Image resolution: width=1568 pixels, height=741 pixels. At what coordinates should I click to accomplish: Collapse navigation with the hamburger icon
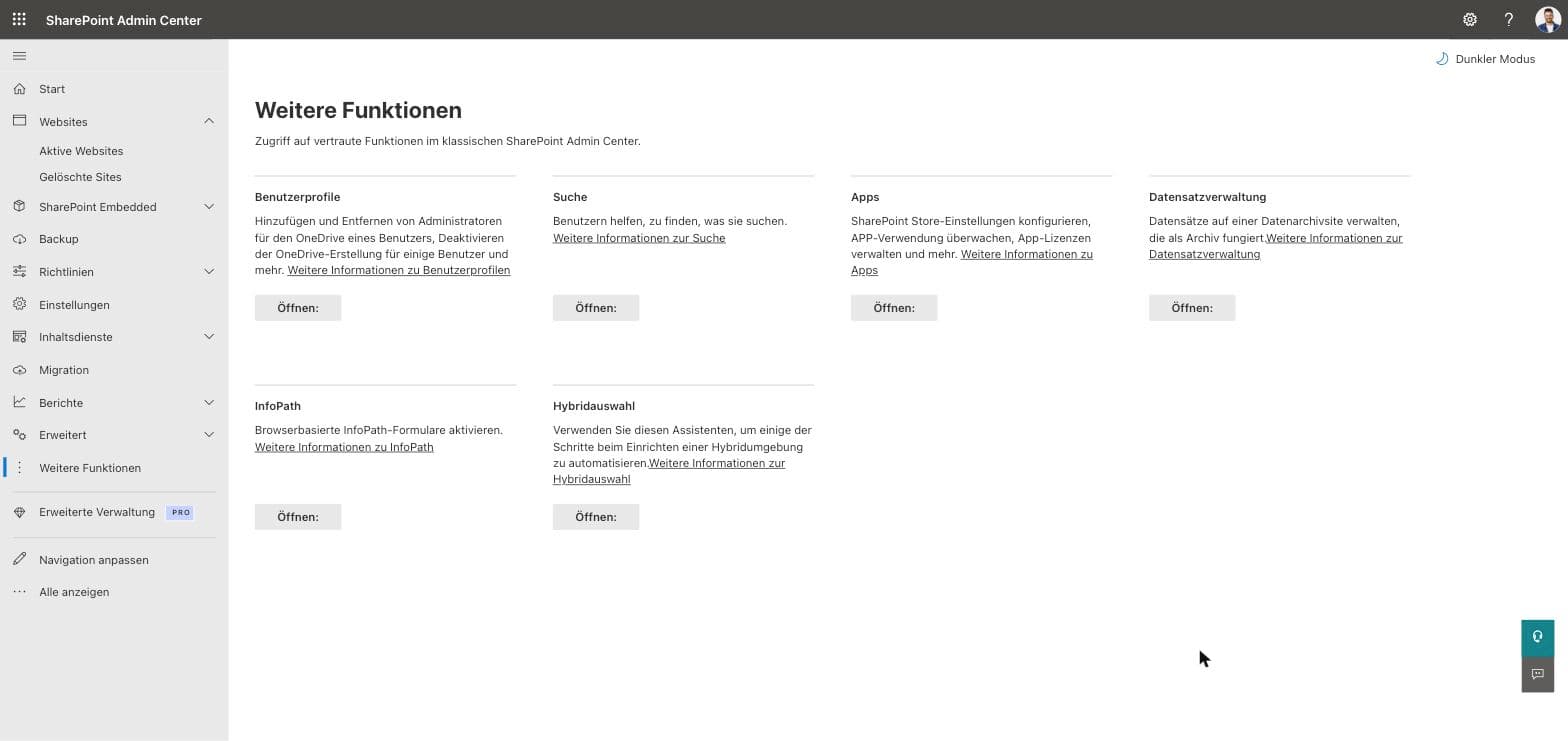(x=19, y=56)
